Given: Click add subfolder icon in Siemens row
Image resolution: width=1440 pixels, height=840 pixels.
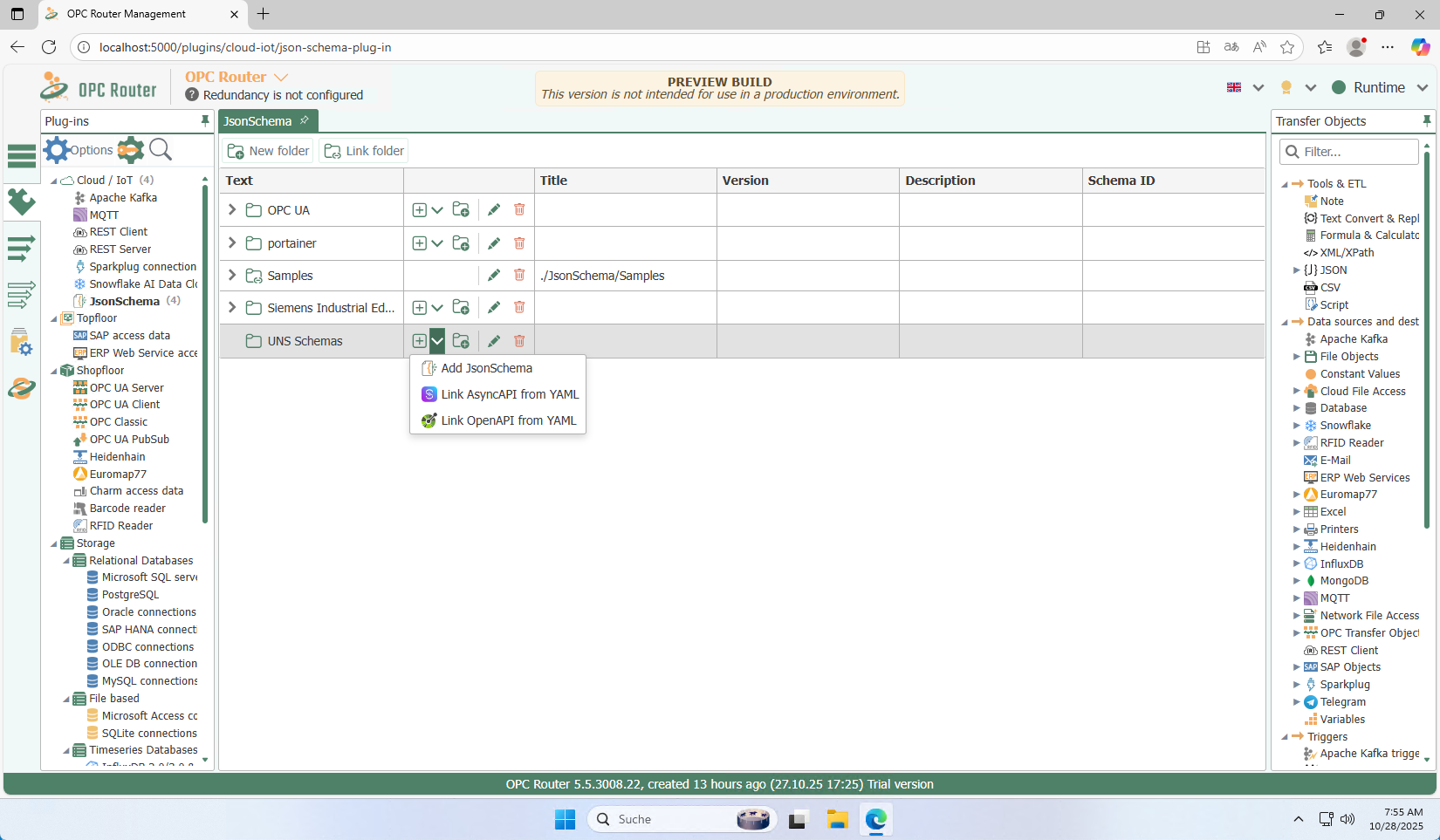Looking at the screenshot, I should [x=461, y=307].
